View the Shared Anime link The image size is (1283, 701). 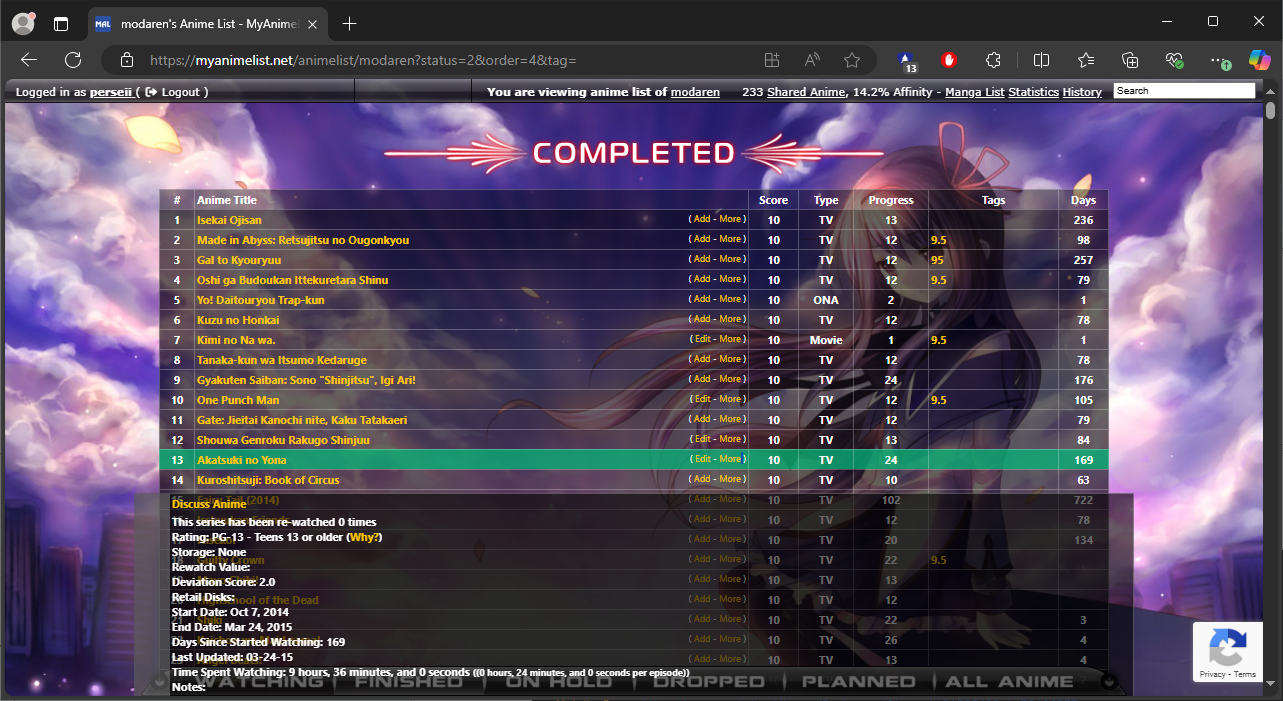[806, 92]
